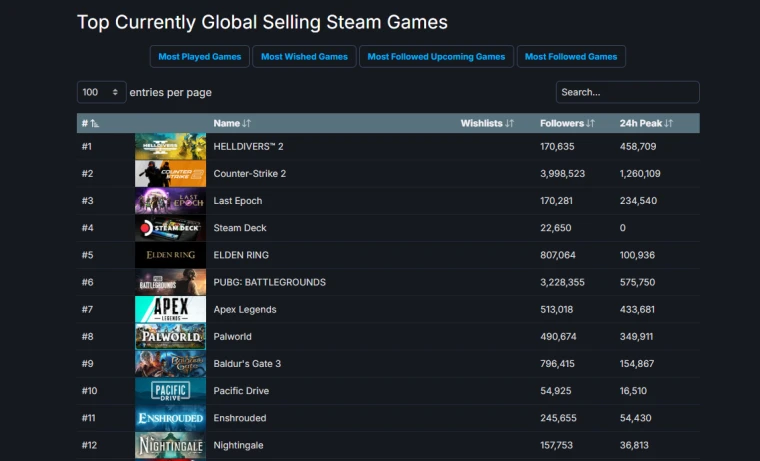Sort by 24h Peak column header
The image size is (760, 461).
coord(646,123)
